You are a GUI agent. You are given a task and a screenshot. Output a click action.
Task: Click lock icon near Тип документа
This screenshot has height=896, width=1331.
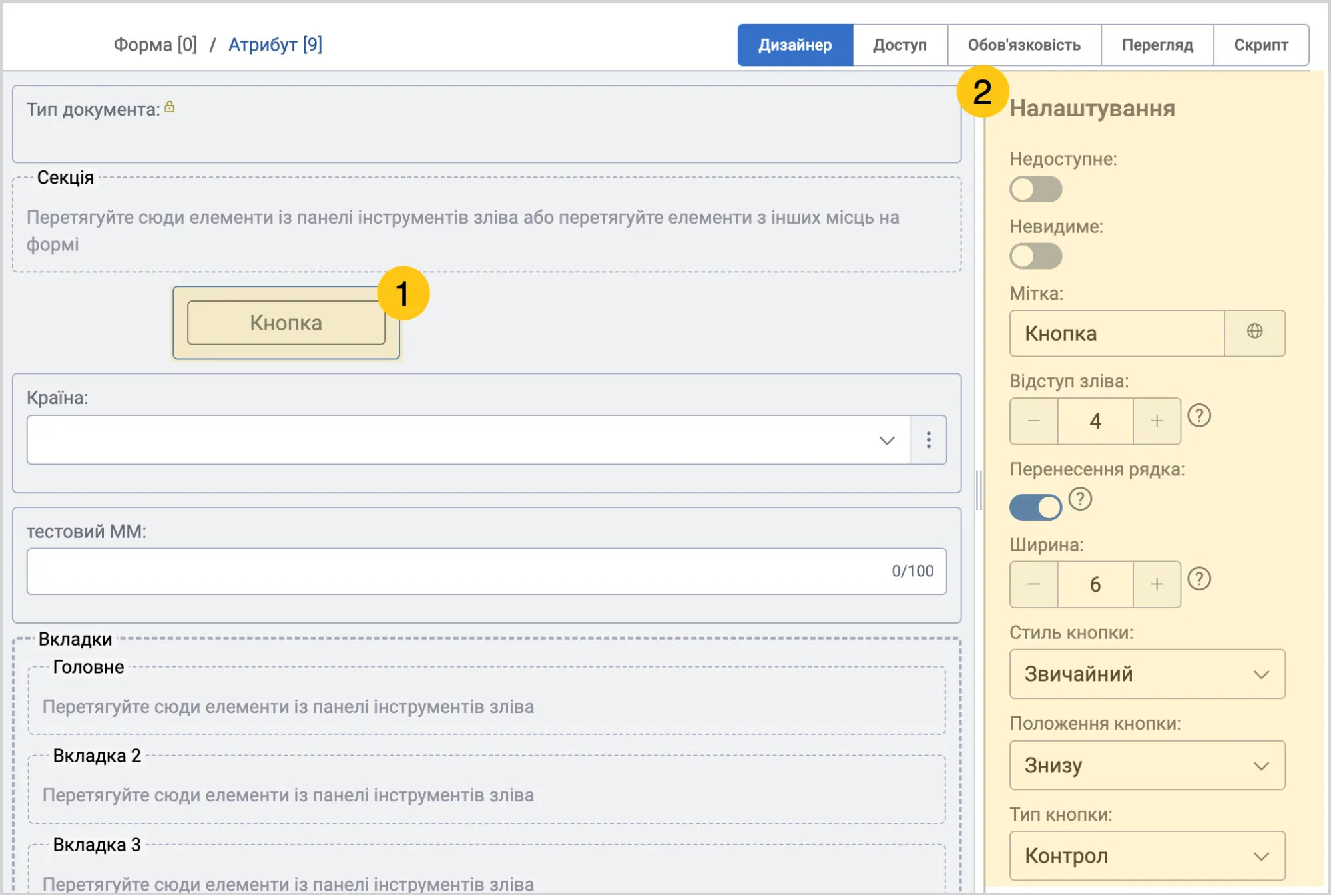(x=170, y=107)
